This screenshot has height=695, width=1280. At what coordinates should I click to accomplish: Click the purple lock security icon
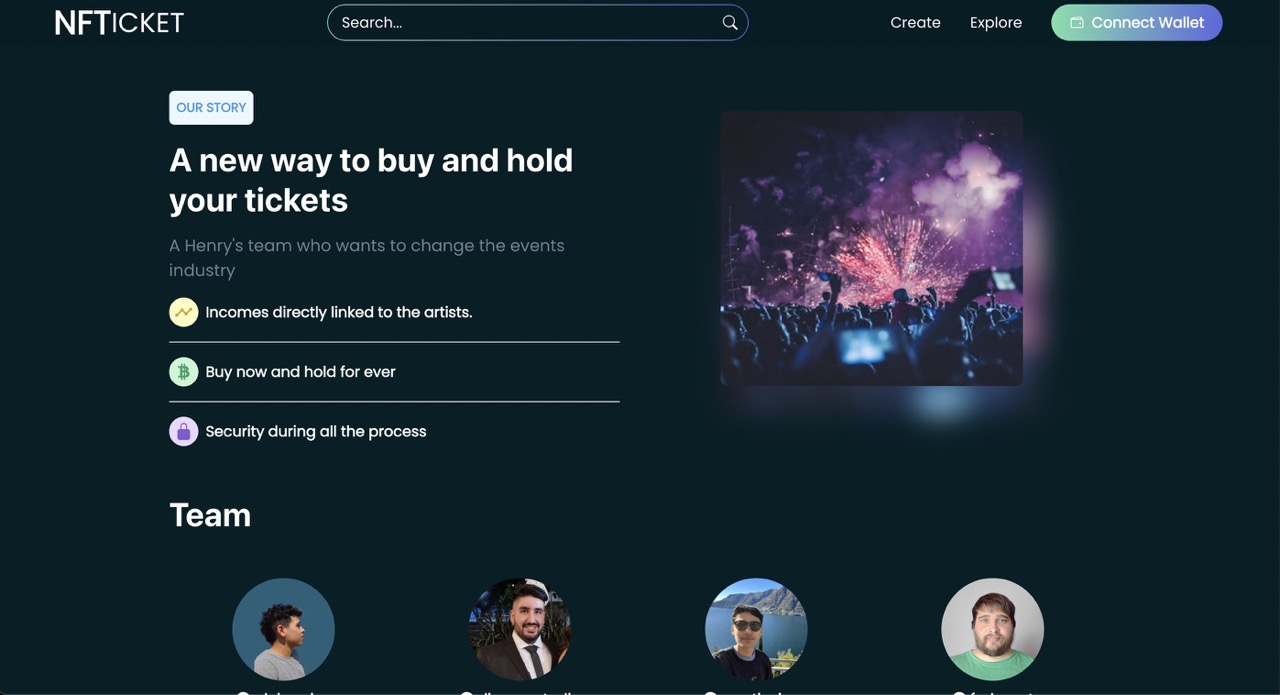click(x=183, y=431)
